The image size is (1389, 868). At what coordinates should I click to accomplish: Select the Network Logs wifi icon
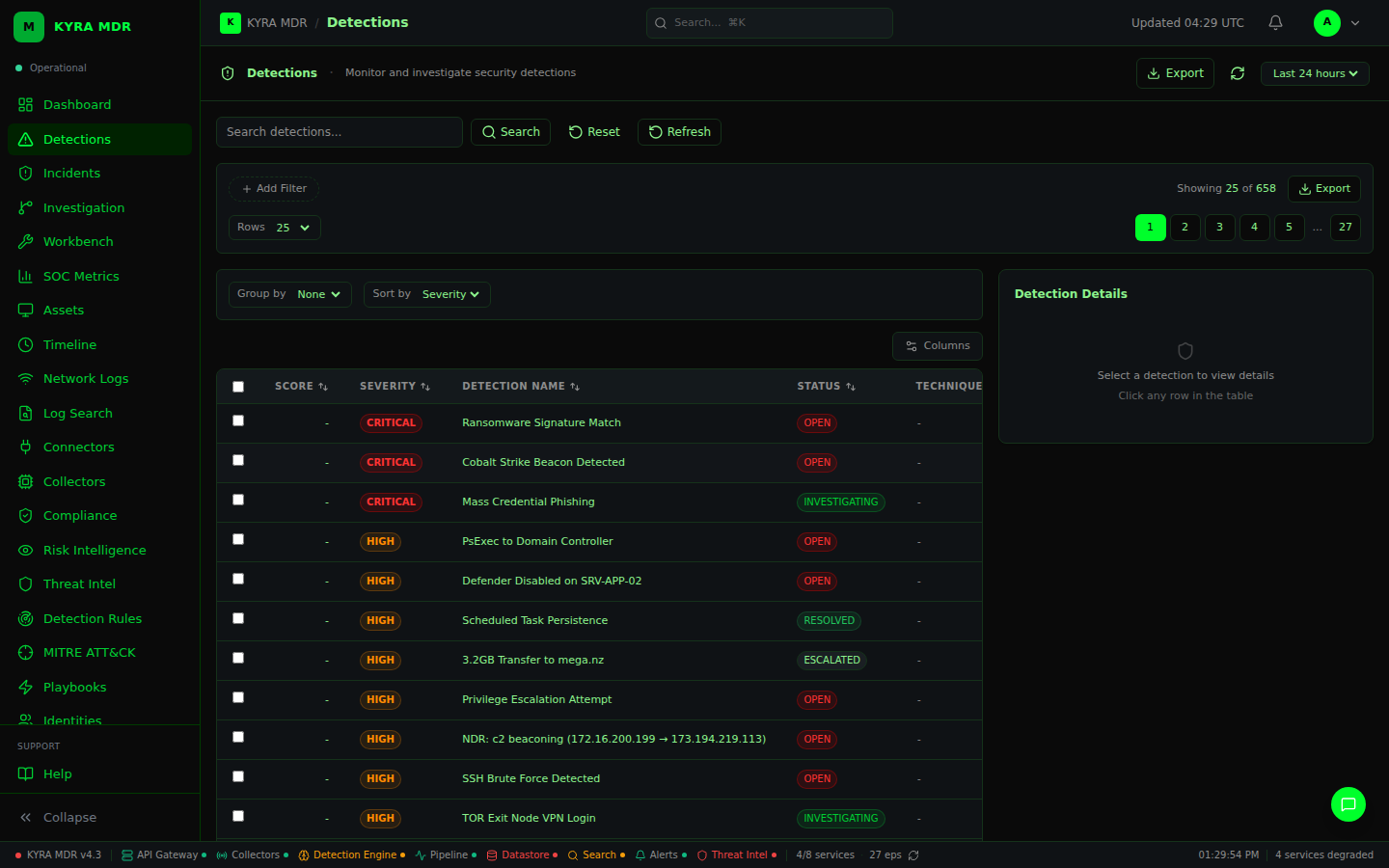click(25, 378)
